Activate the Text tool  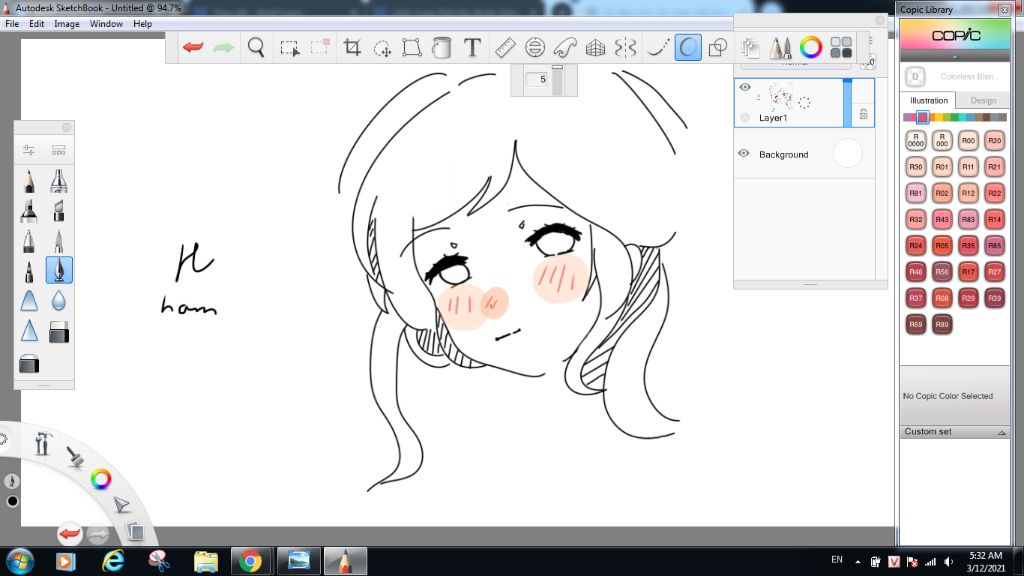coord(472,48)
